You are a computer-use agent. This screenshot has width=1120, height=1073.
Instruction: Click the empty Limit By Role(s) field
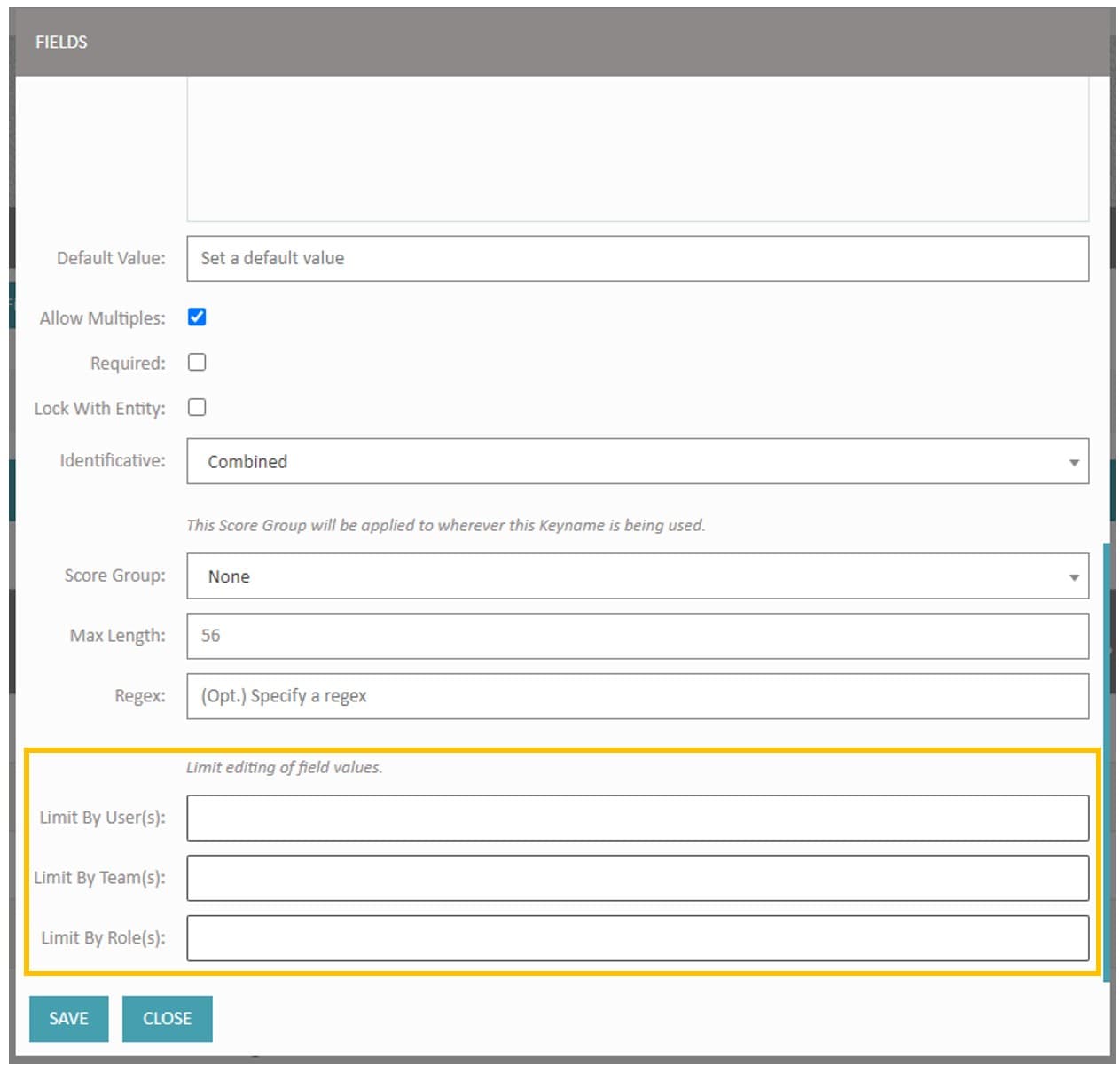click(637, 937)
